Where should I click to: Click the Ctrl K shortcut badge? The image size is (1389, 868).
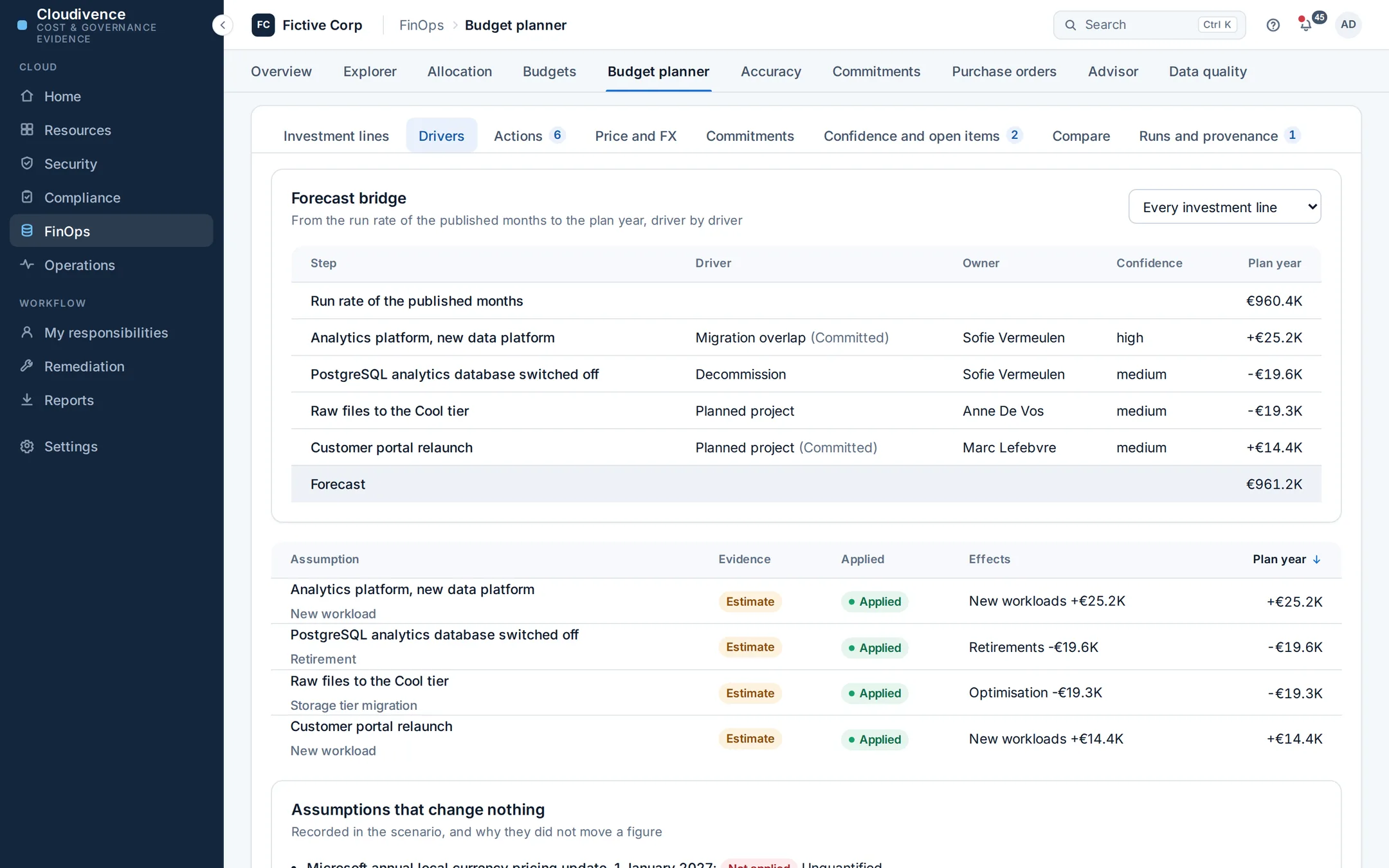1217,24
